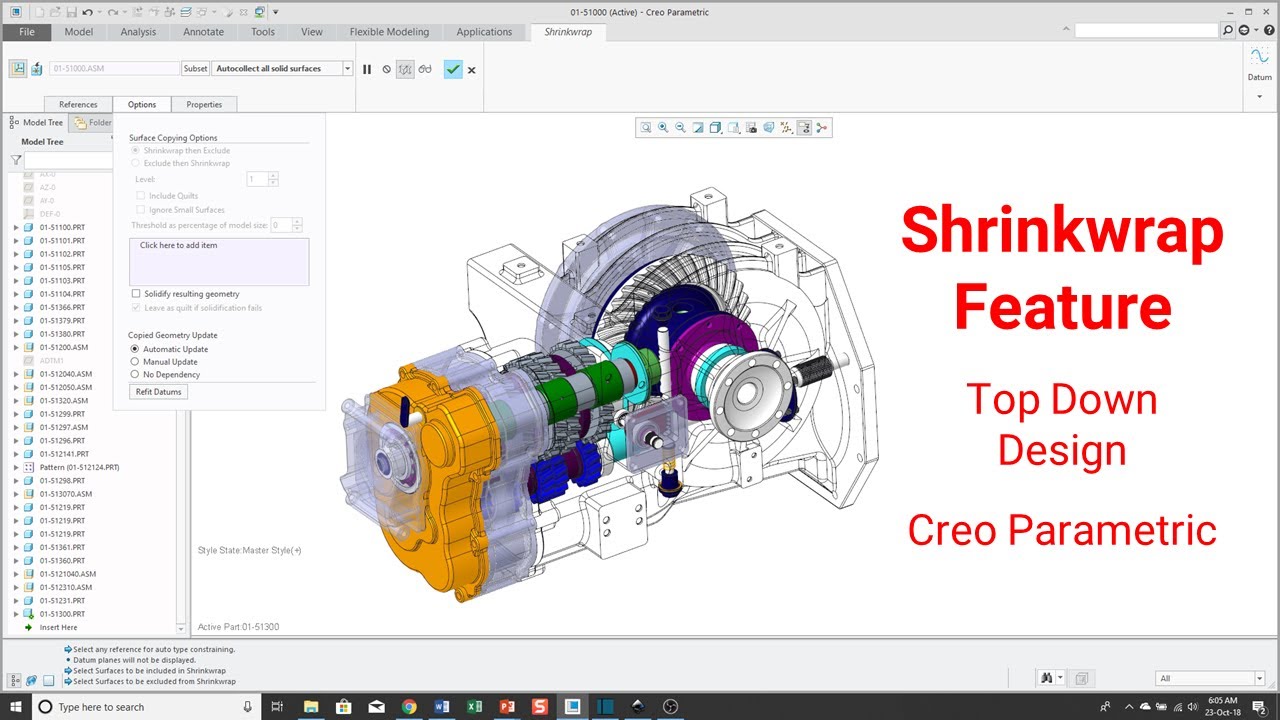Click the verify glasses preview icon
This screenshot has width=1280, height=720.
tap(425, 69)
